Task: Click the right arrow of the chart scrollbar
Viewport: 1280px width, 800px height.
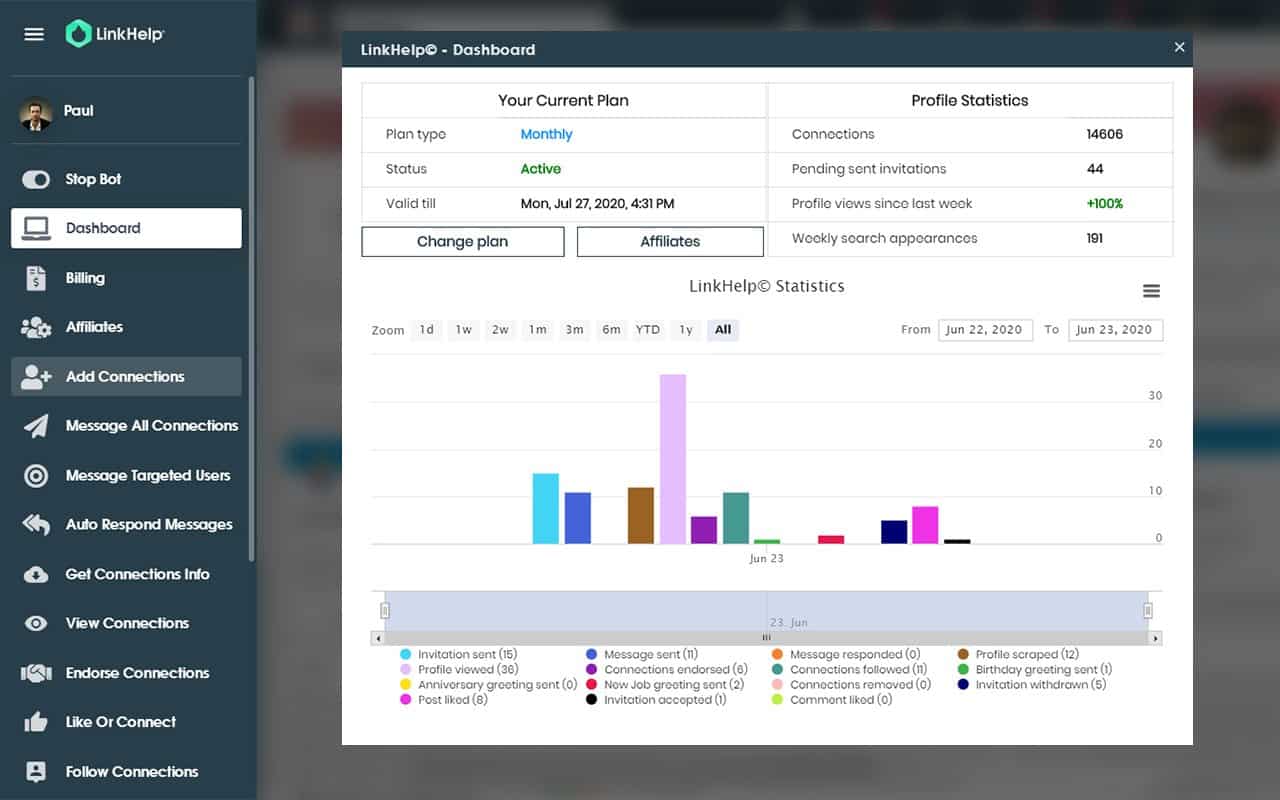Action: point(1155,638)
